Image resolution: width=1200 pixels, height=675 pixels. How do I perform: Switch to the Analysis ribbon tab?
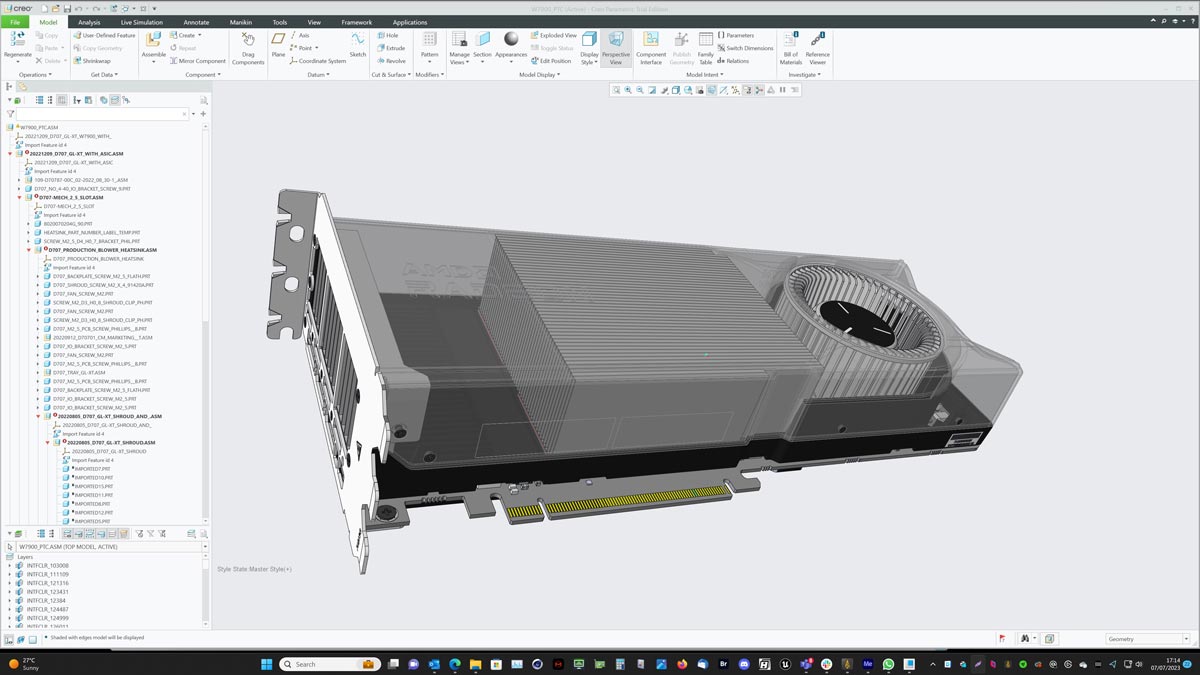pyautogui.click(x=89, y=22)
